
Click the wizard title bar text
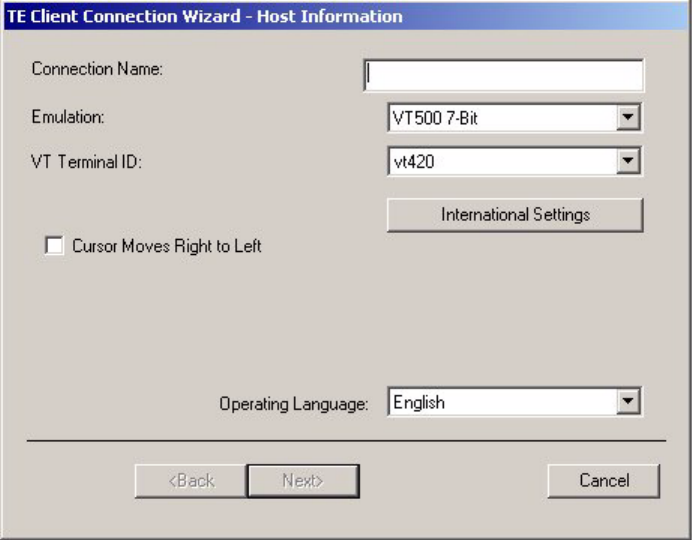[x=205, y=16]
